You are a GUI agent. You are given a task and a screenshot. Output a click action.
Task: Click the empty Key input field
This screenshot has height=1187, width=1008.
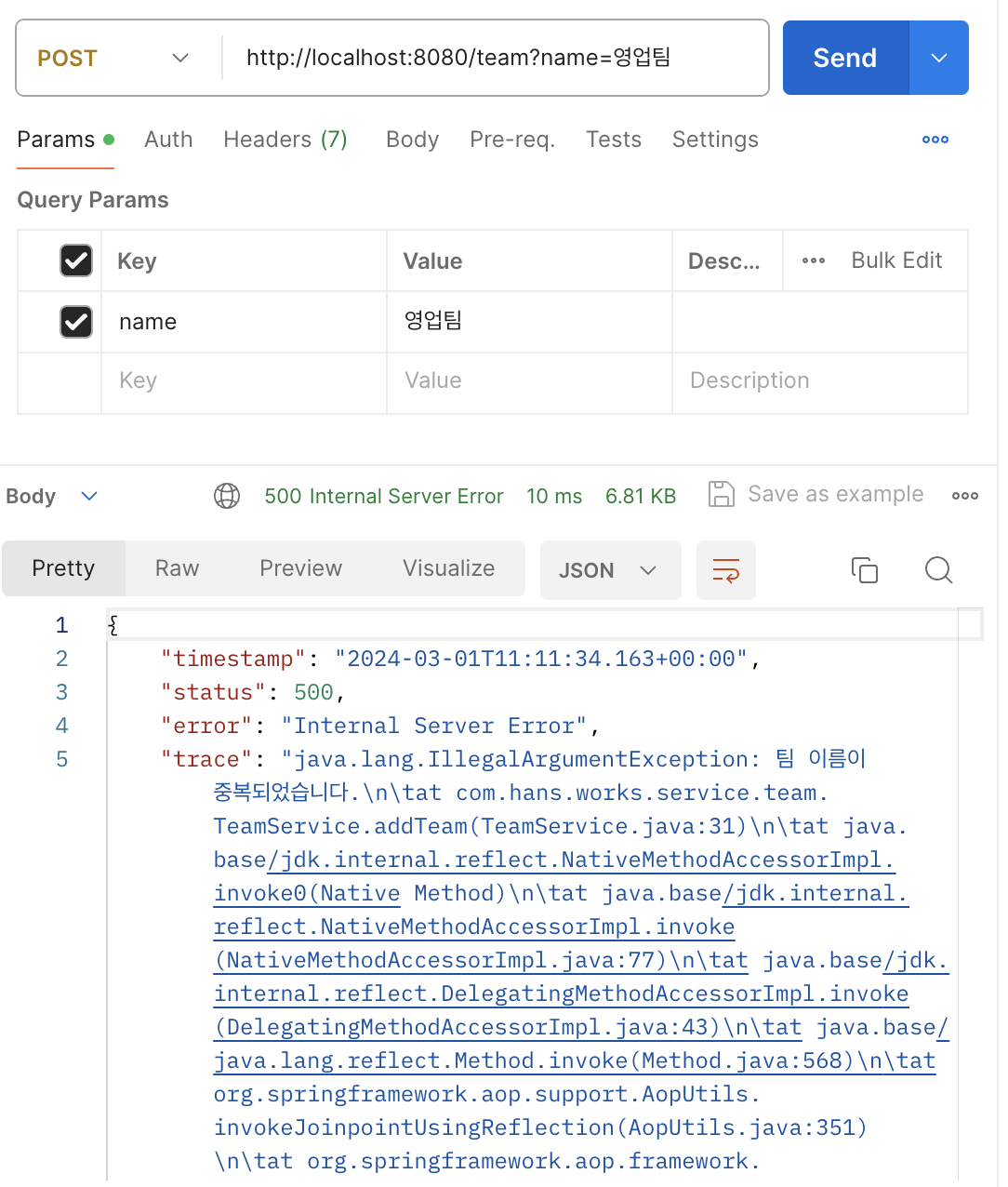244,380
